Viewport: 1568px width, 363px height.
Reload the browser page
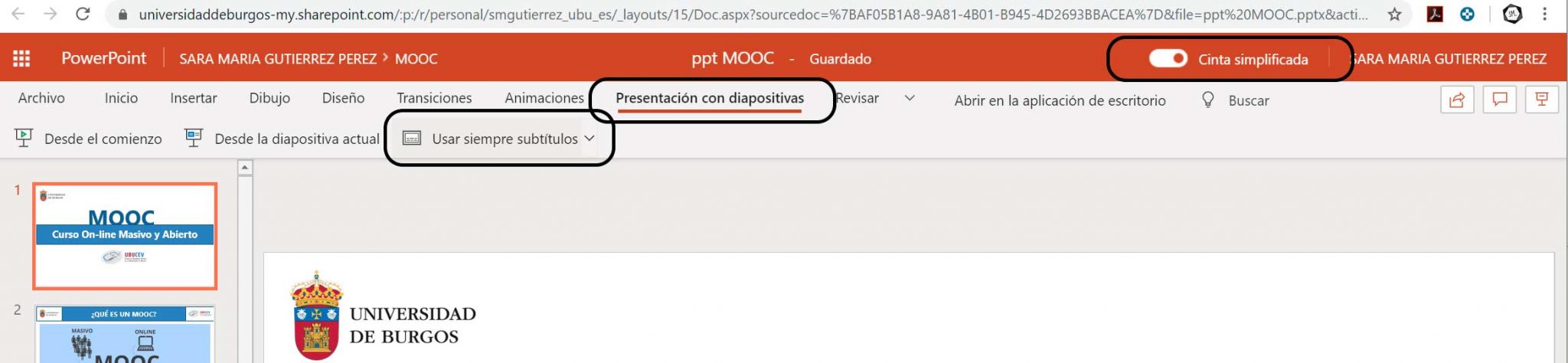click(x=83, y=14)
